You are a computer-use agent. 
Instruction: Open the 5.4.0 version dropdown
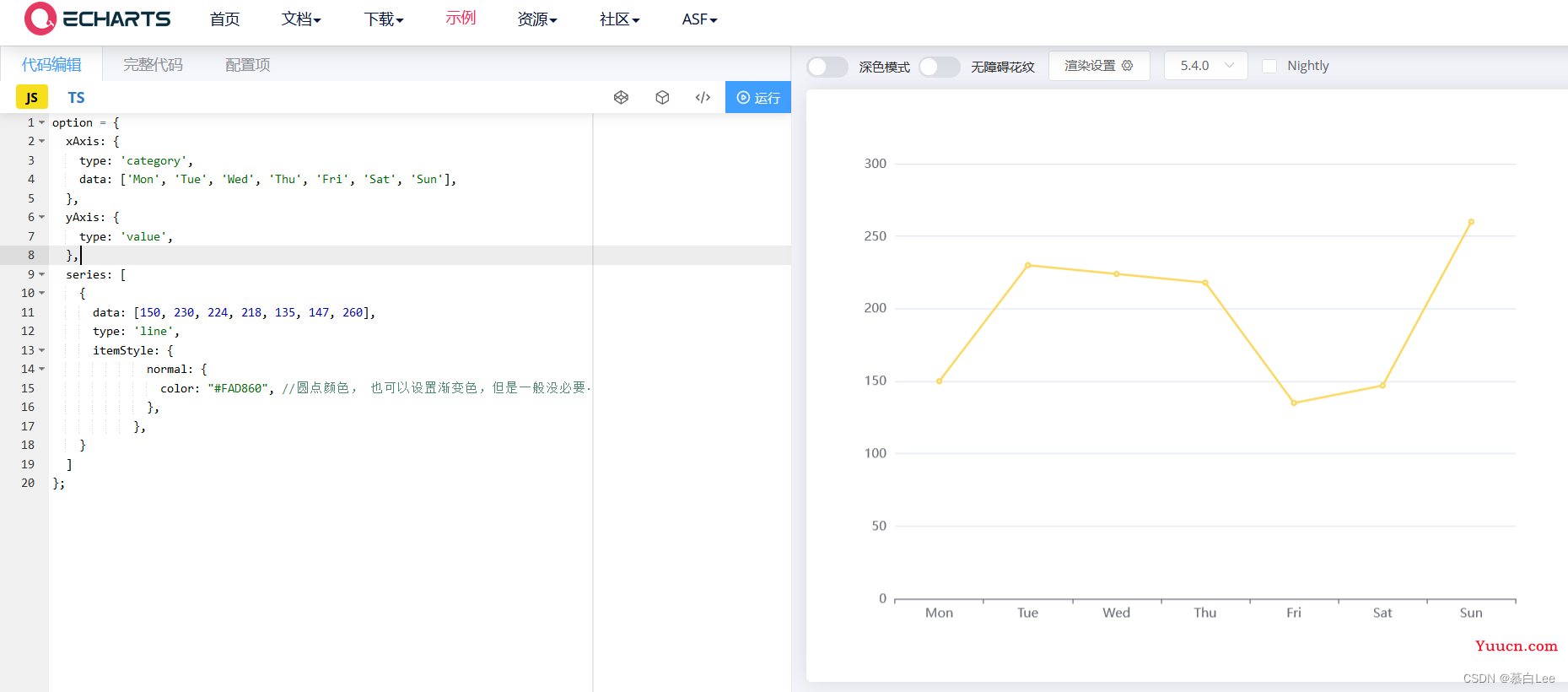coord(1206,66)
